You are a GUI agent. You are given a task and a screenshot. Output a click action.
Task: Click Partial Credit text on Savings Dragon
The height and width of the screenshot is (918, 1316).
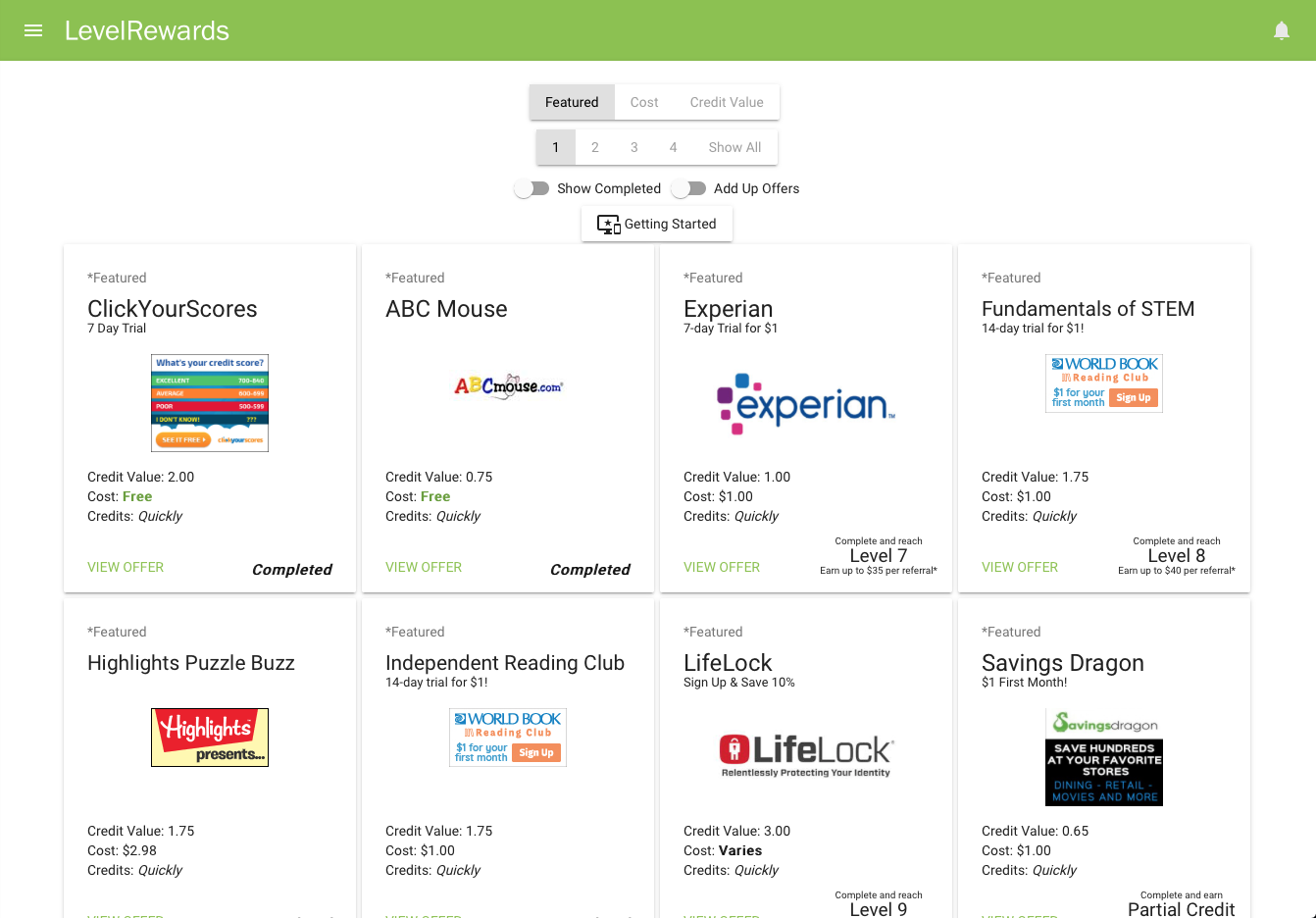point(1182,909)
